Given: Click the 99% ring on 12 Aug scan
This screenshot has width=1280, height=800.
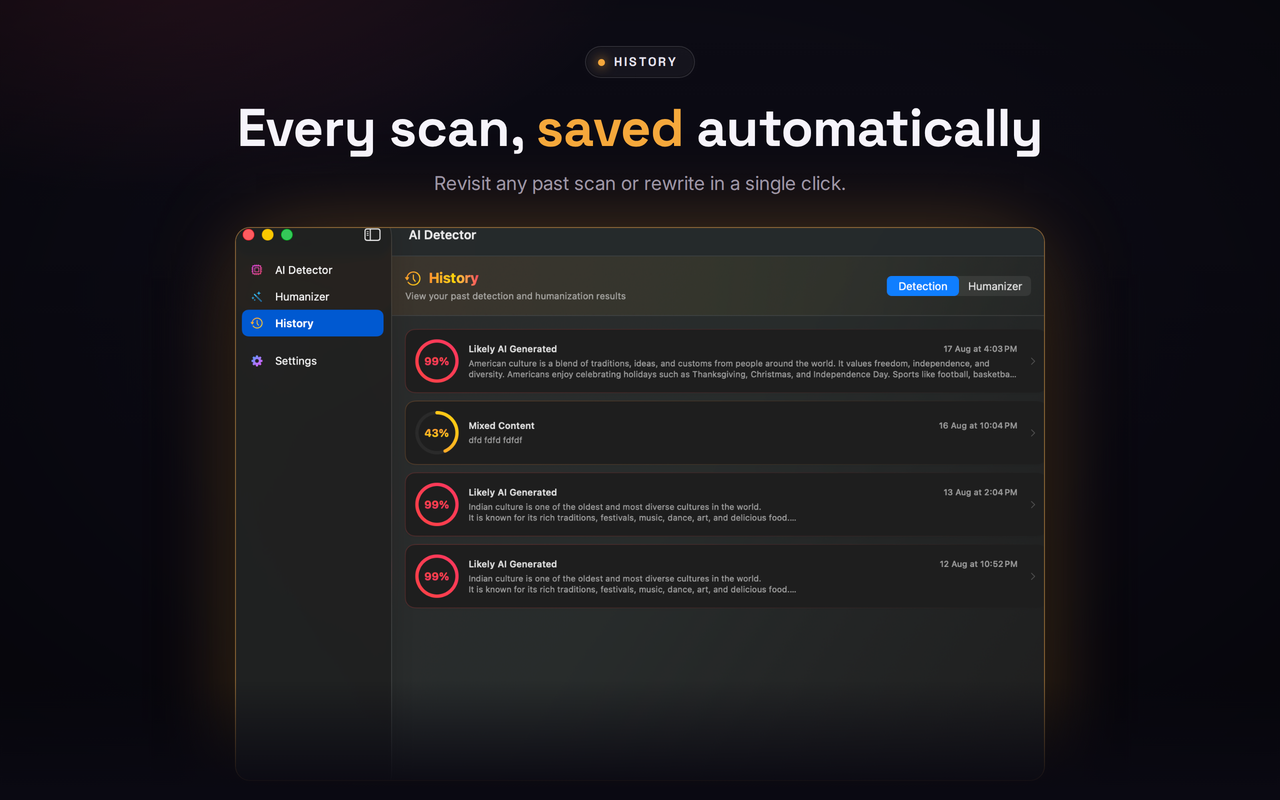Looking at the screenshot, I should pyautogui.click(x=437, y=577).
